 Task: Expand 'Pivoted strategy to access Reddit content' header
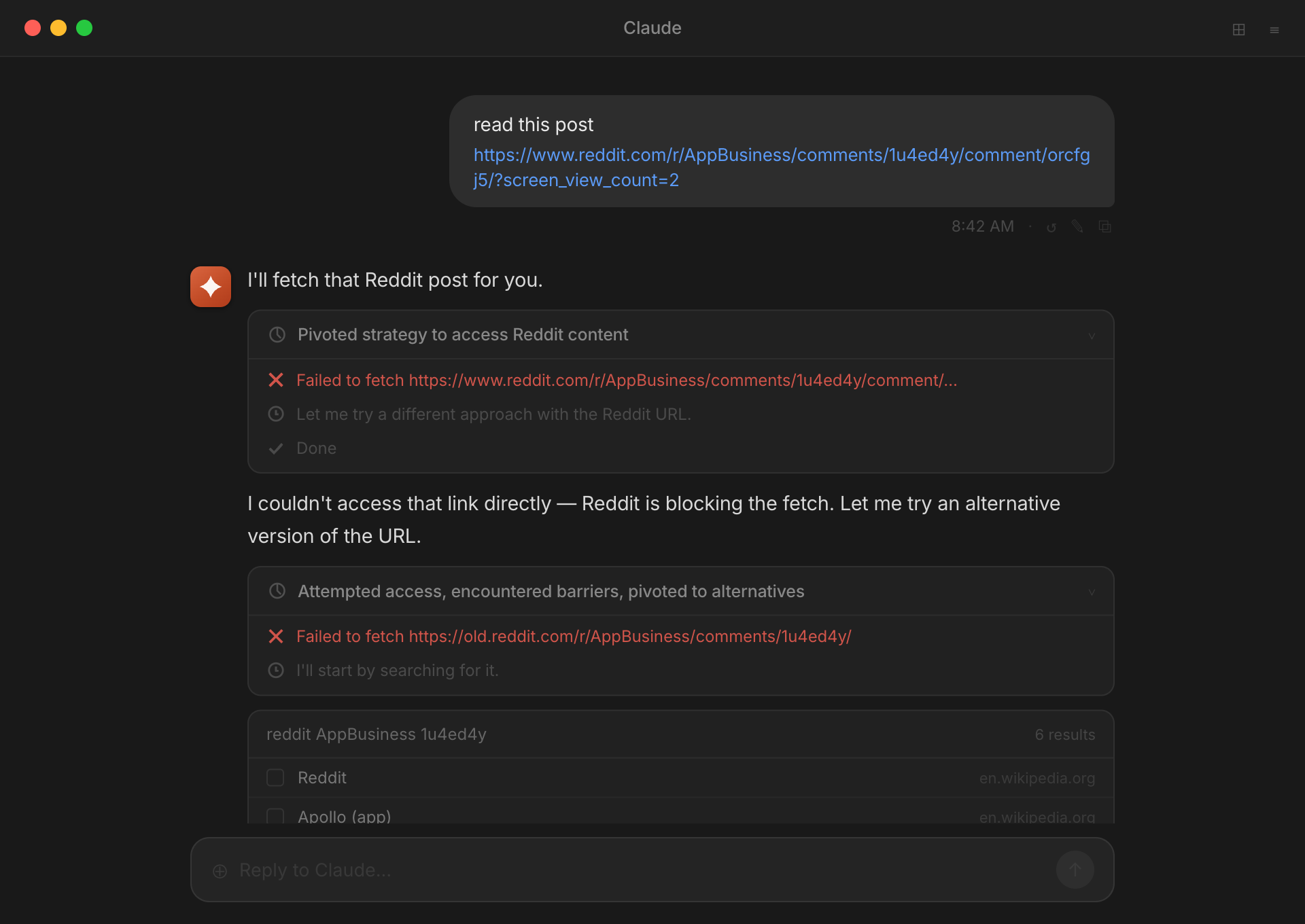point(680,335)
